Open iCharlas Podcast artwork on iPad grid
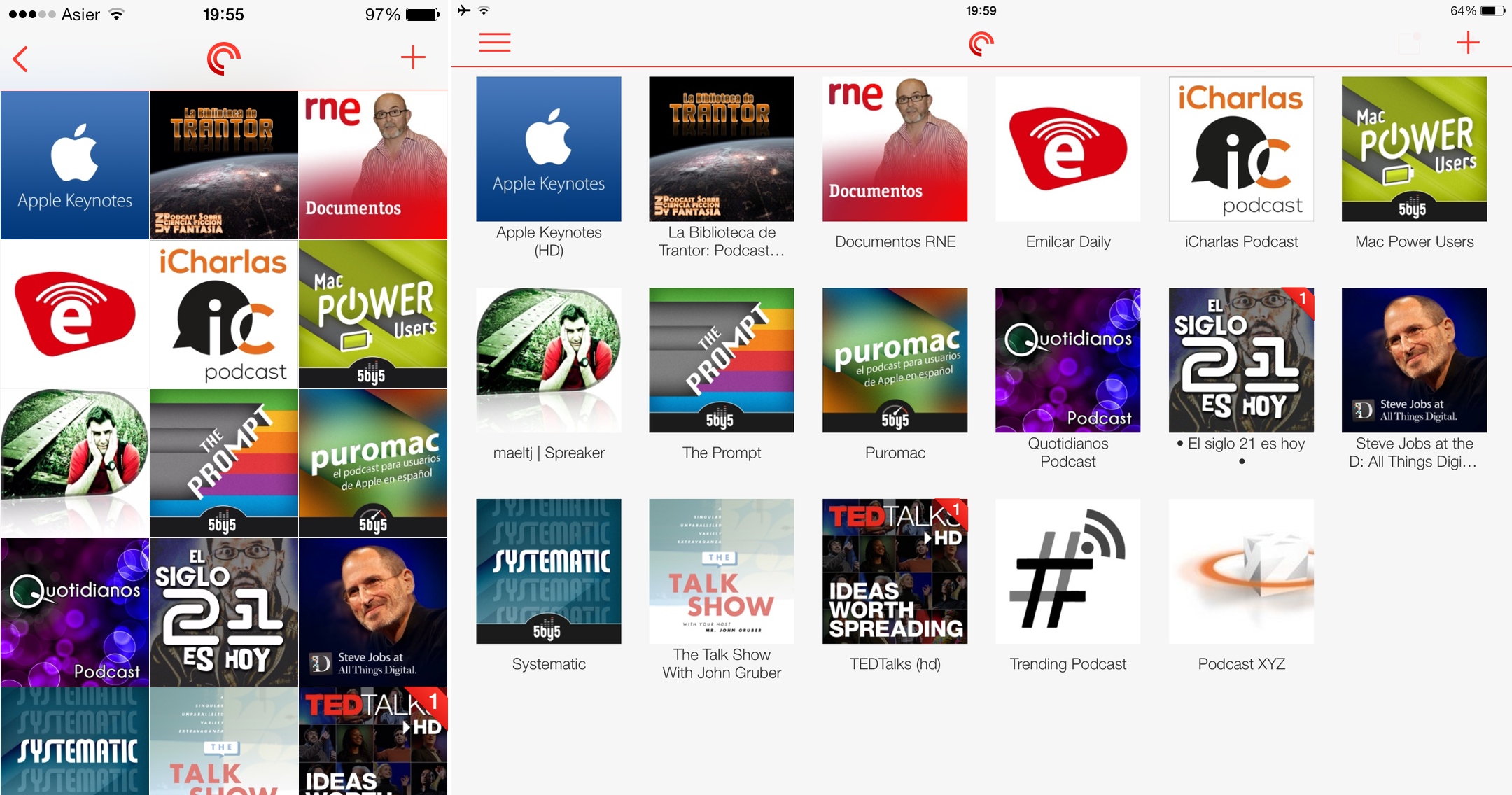 1241,149
